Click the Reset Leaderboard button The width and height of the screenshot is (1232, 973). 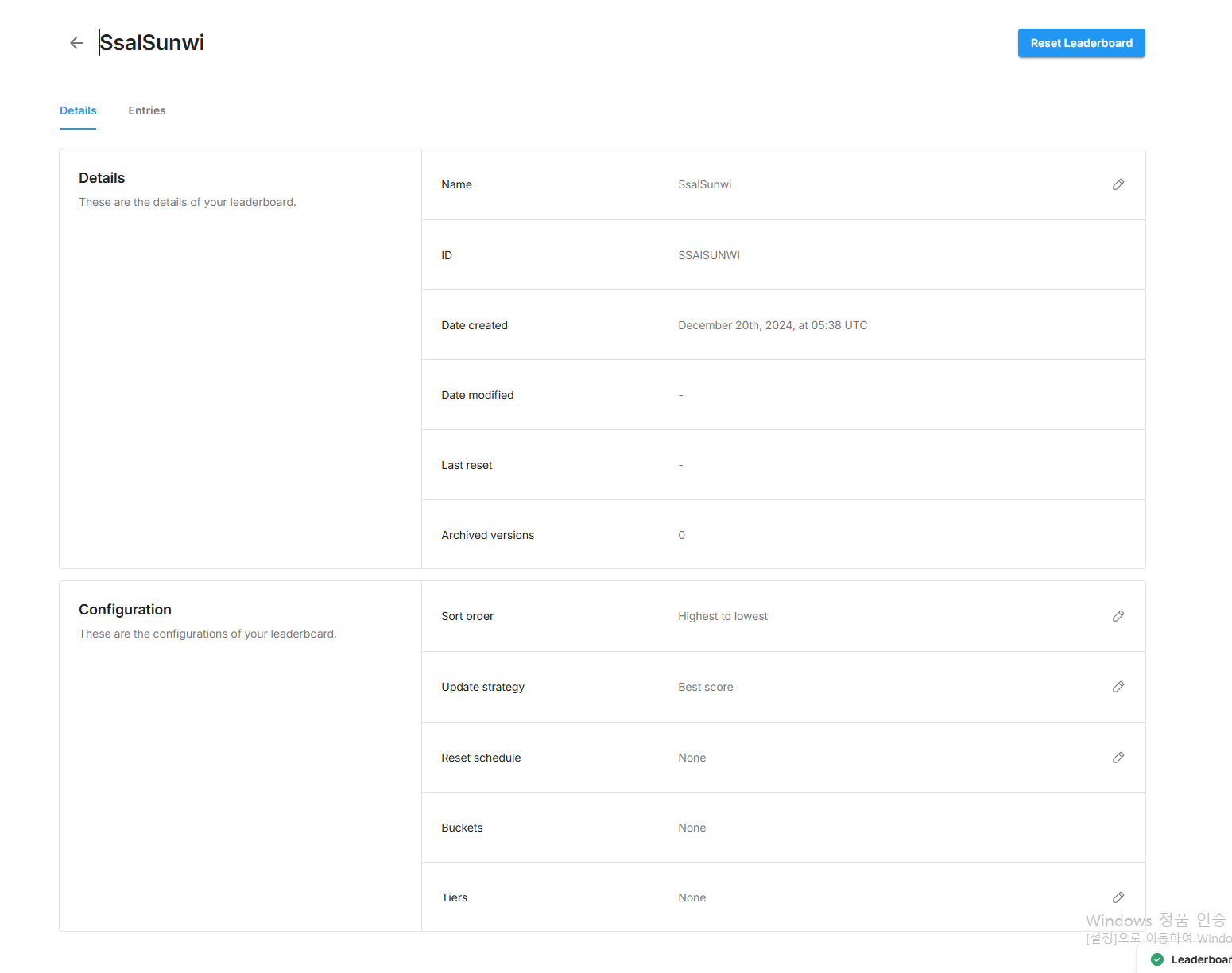click(x=1081, y=43)
